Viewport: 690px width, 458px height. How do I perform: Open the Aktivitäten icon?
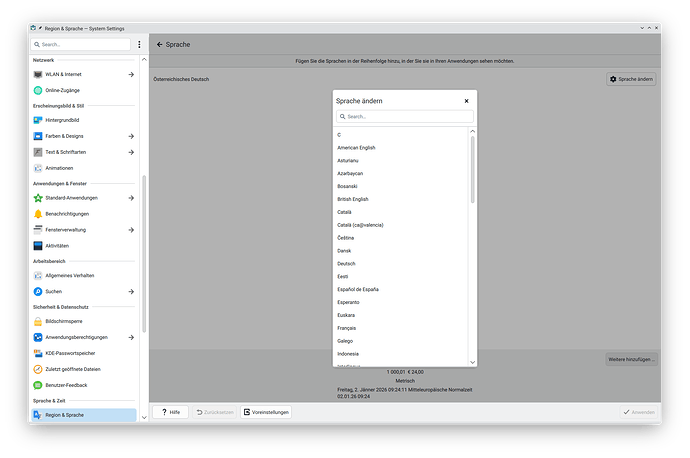[38, 246]
